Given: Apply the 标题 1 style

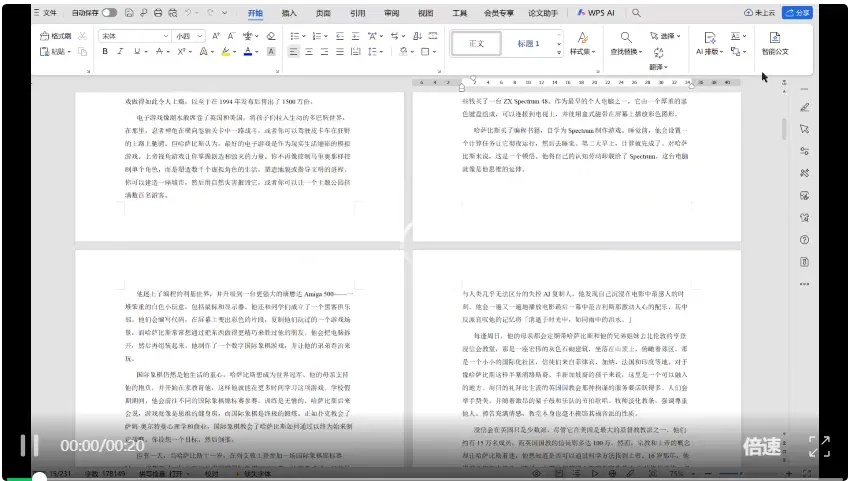Looking at the screenshot, I should tap(527, 43).
